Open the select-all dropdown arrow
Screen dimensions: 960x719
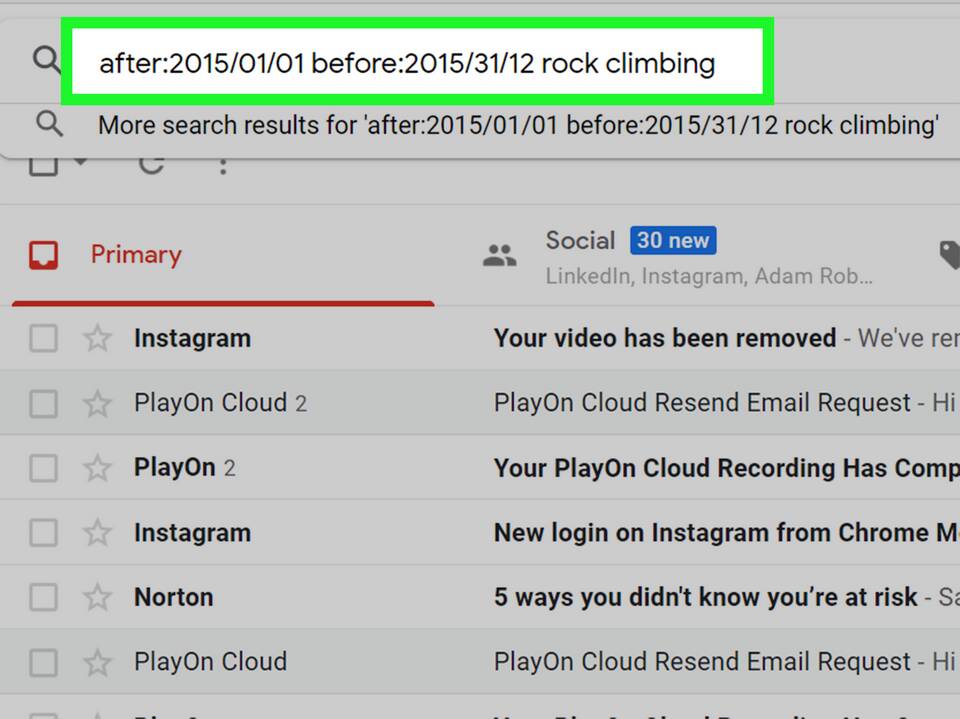(x=81, y=162)
